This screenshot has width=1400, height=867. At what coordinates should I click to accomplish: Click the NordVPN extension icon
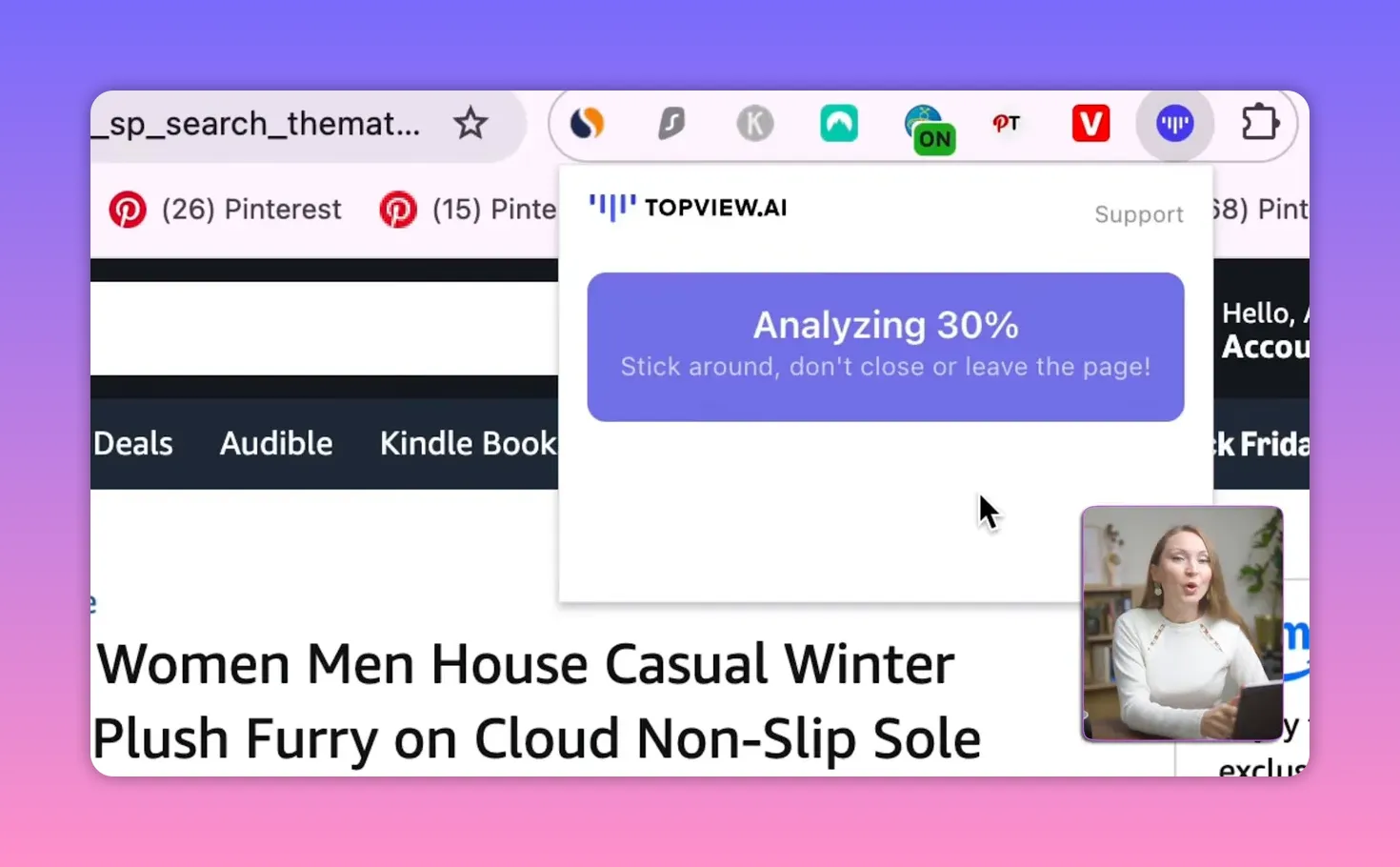coord(839,123)
